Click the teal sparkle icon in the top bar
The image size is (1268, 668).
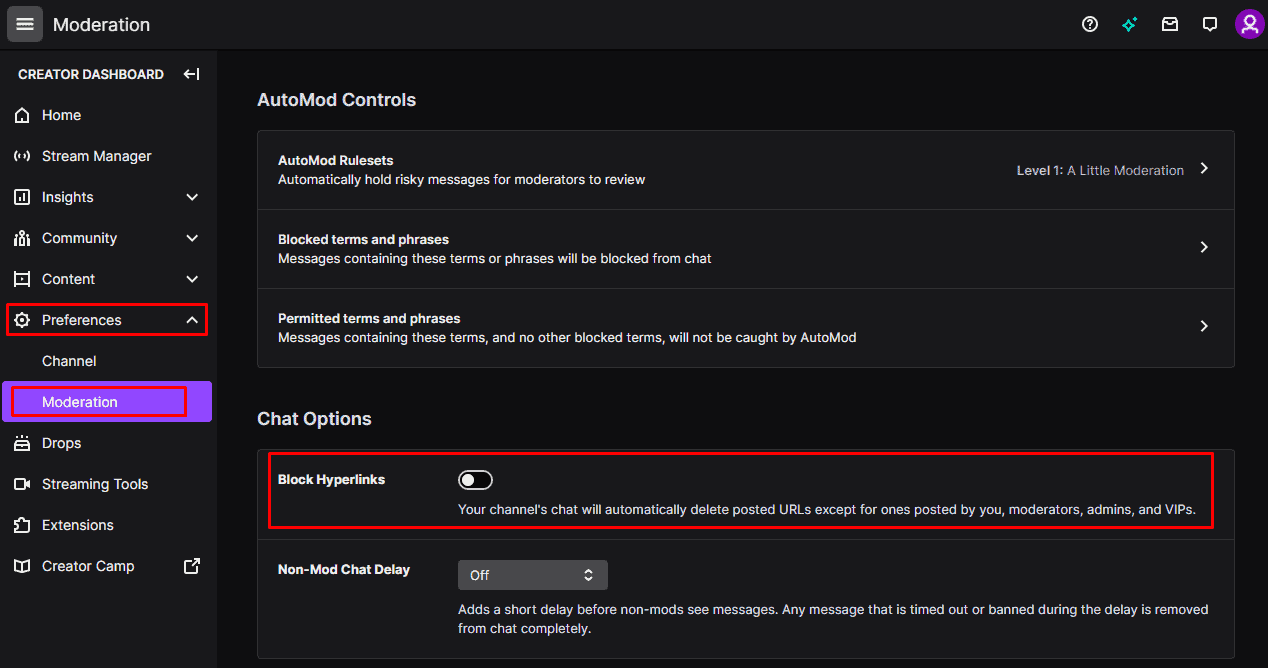(1130, 24)
